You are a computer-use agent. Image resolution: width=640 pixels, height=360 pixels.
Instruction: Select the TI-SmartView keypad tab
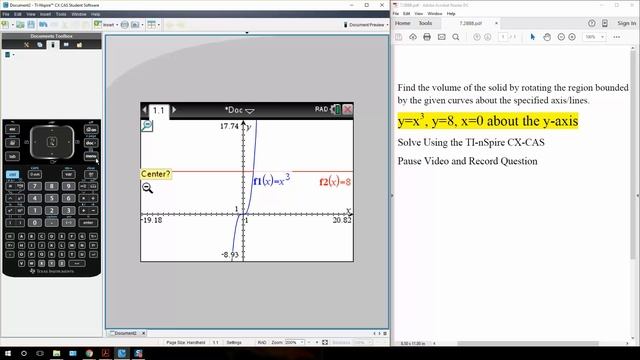pyautogui.click(x=53, y=44)
